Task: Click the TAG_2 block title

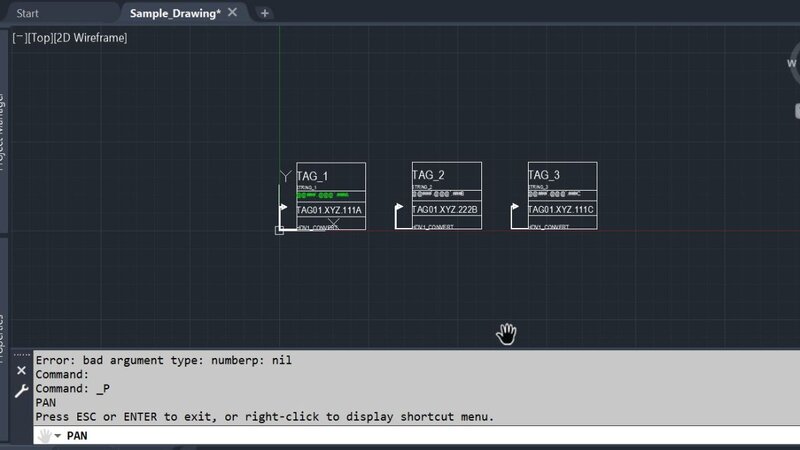Action: [428, 175]
